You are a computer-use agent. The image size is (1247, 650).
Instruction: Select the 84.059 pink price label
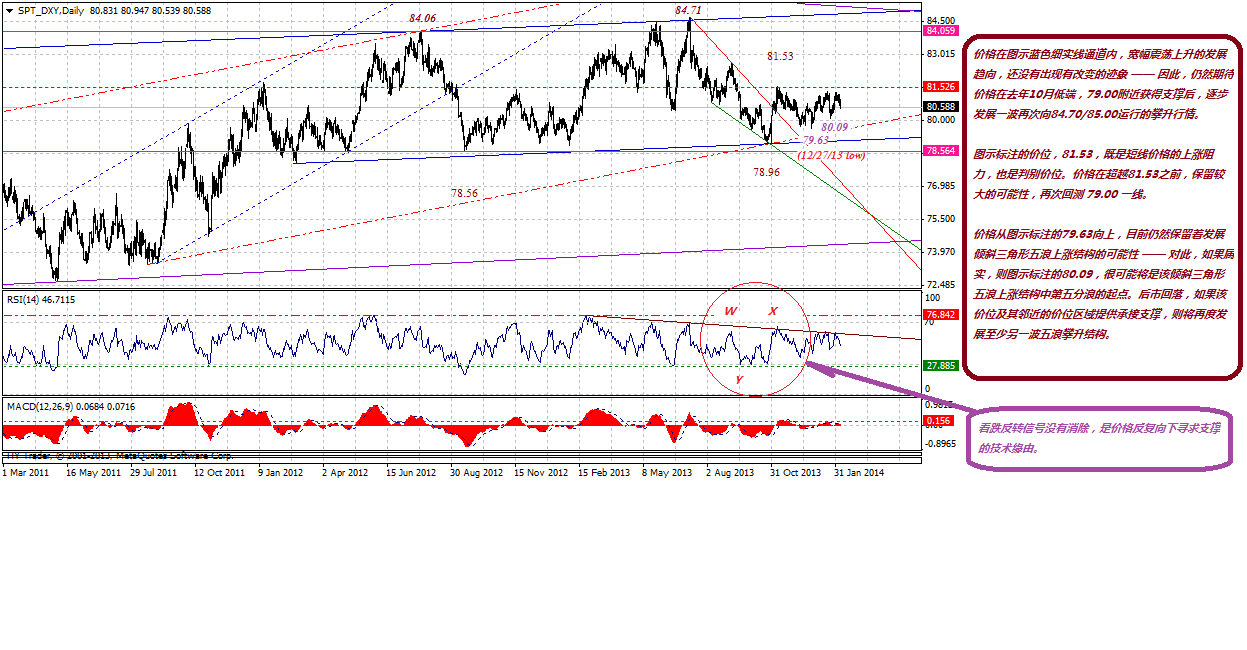pyautogui.click(x=943, y=31)
